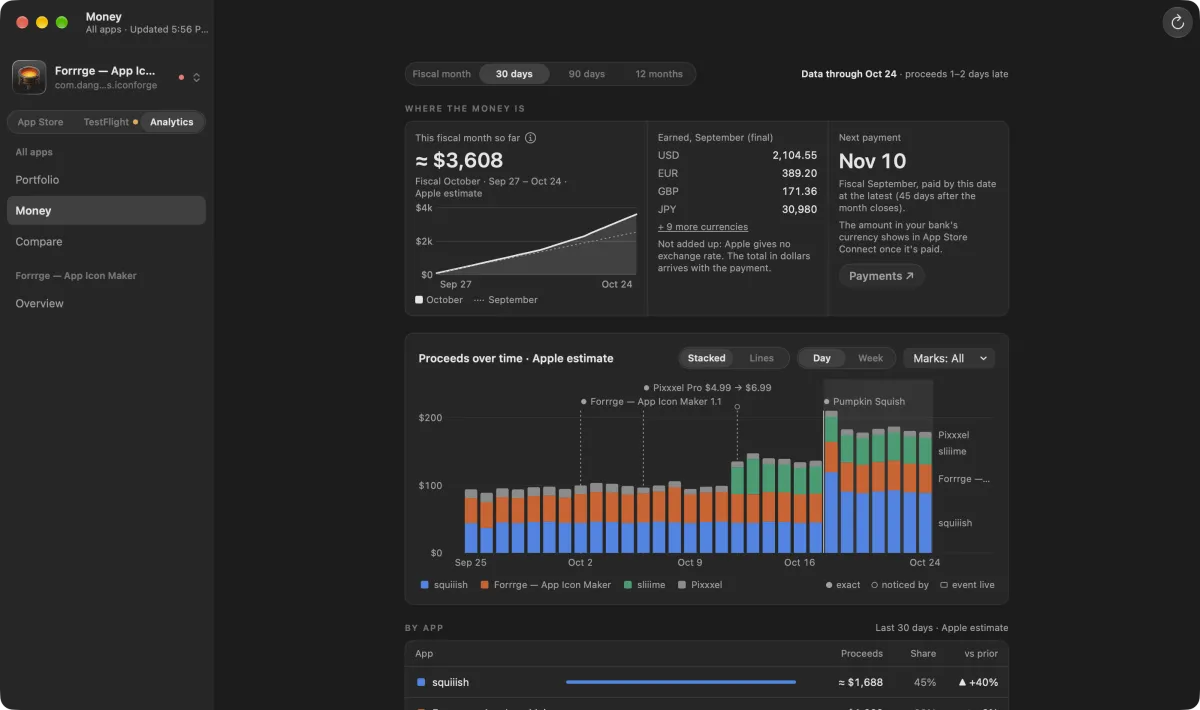Select the 12 months range

click(x=659, y=74)
